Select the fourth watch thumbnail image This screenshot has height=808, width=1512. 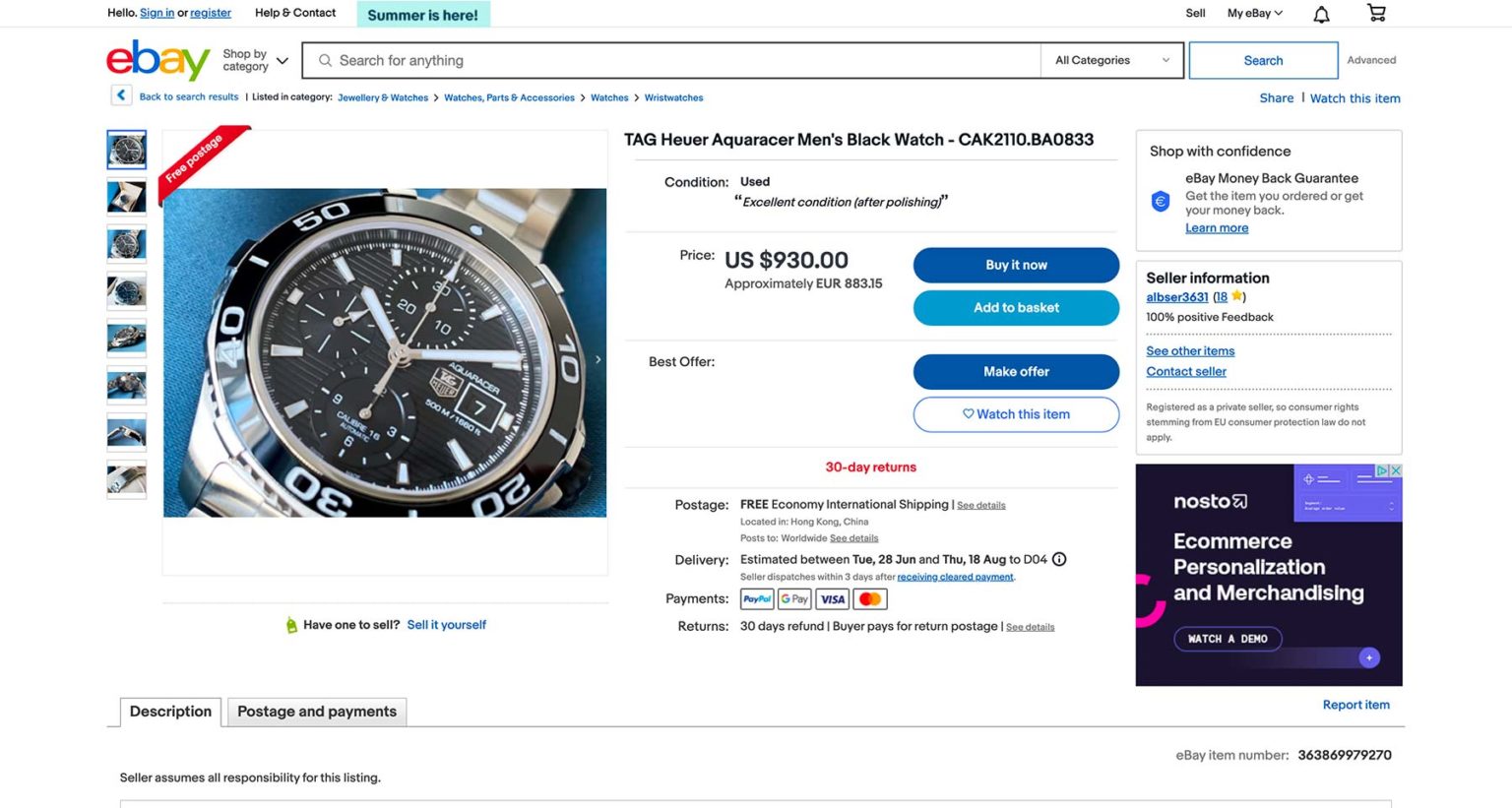[126, 291]
